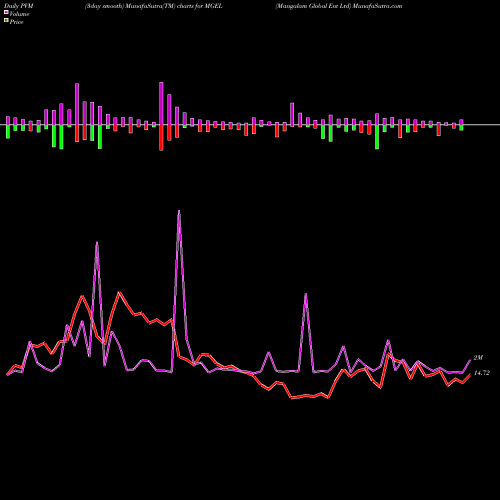This screenshot has height=500, width=500.
Task: Select the 'Price' legend label
Action: [16, 22]
